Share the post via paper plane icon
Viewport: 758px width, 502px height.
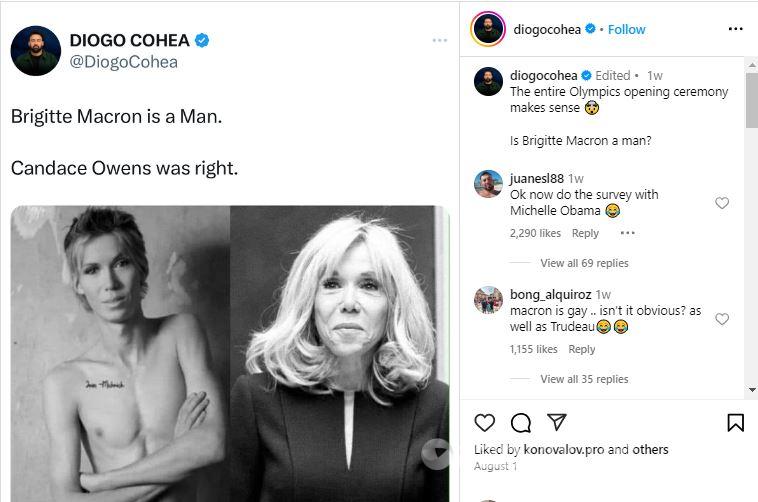coord(556,422)
